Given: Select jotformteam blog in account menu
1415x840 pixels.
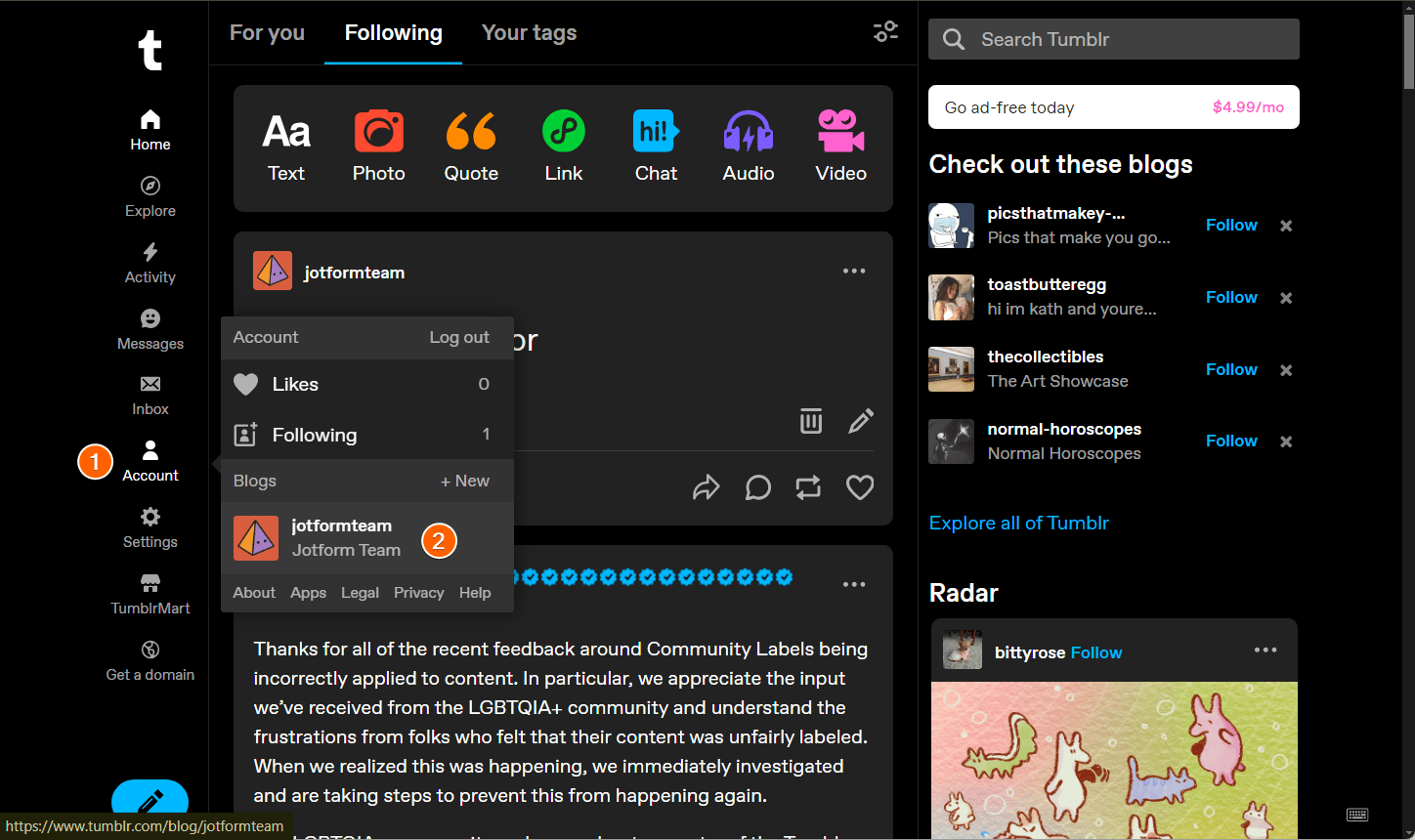Looking at the screenshot, I should pos(367,538).
